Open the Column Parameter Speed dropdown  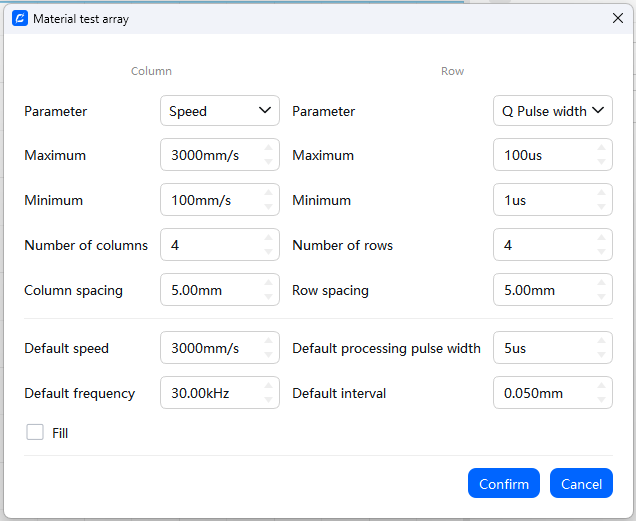point(220,111)
